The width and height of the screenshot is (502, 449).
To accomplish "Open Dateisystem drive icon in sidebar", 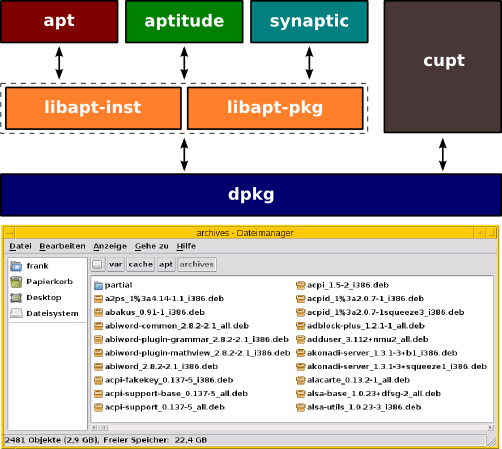I will (16, 313).
